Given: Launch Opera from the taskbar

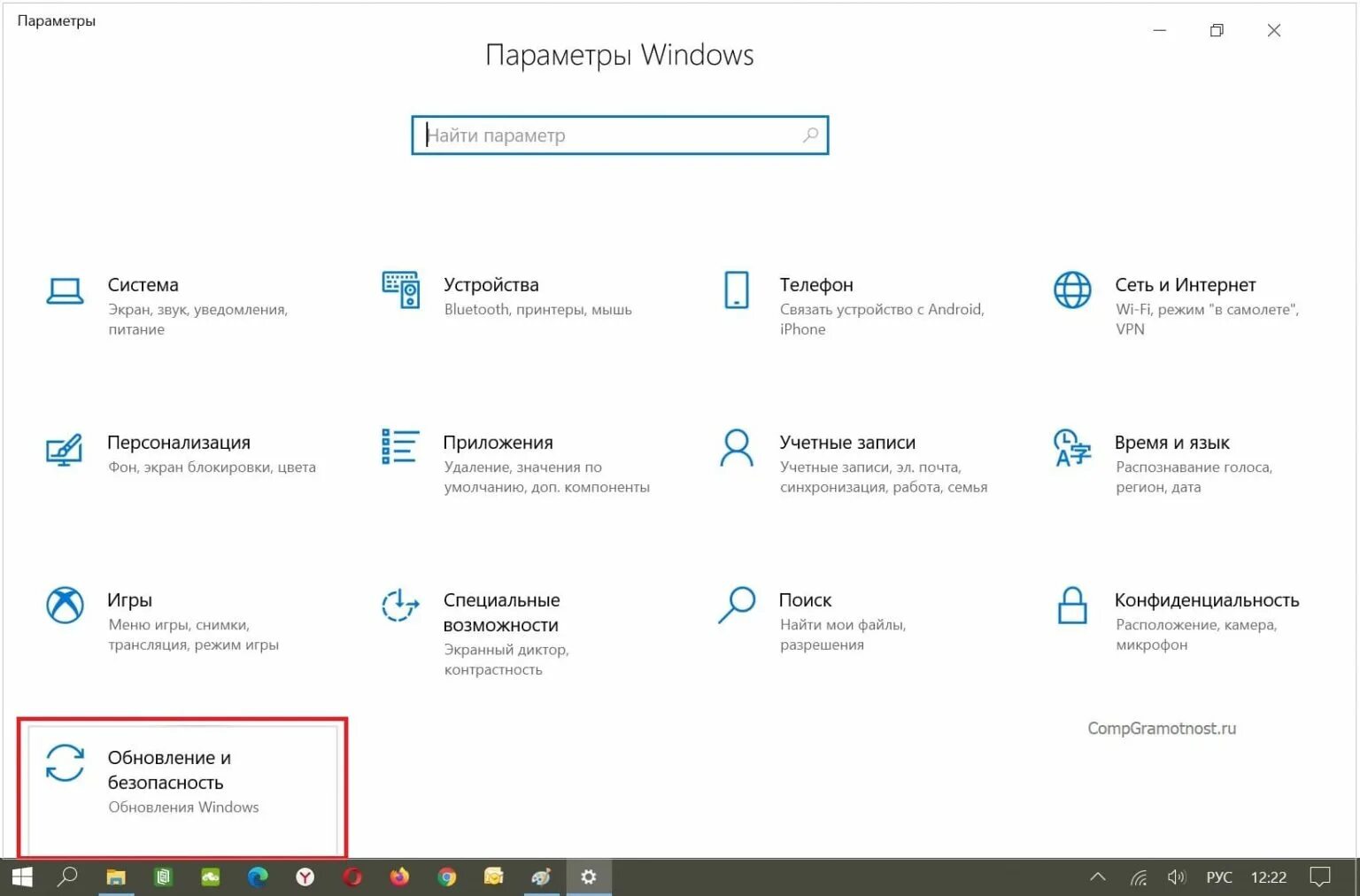Looking at the screenshot, I should 352,877.
